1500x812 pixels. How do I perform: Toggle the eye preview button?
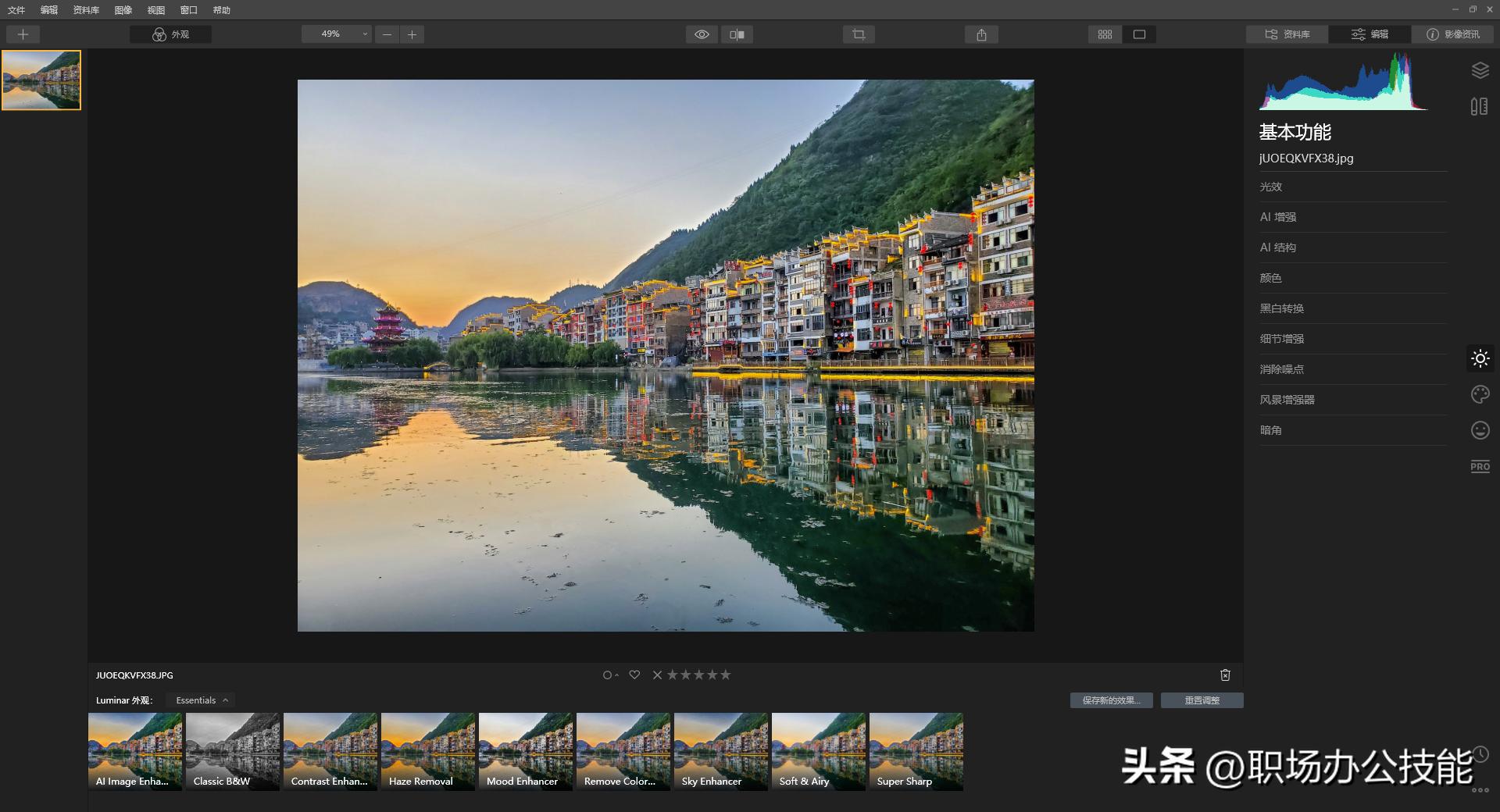click(702, 34)
